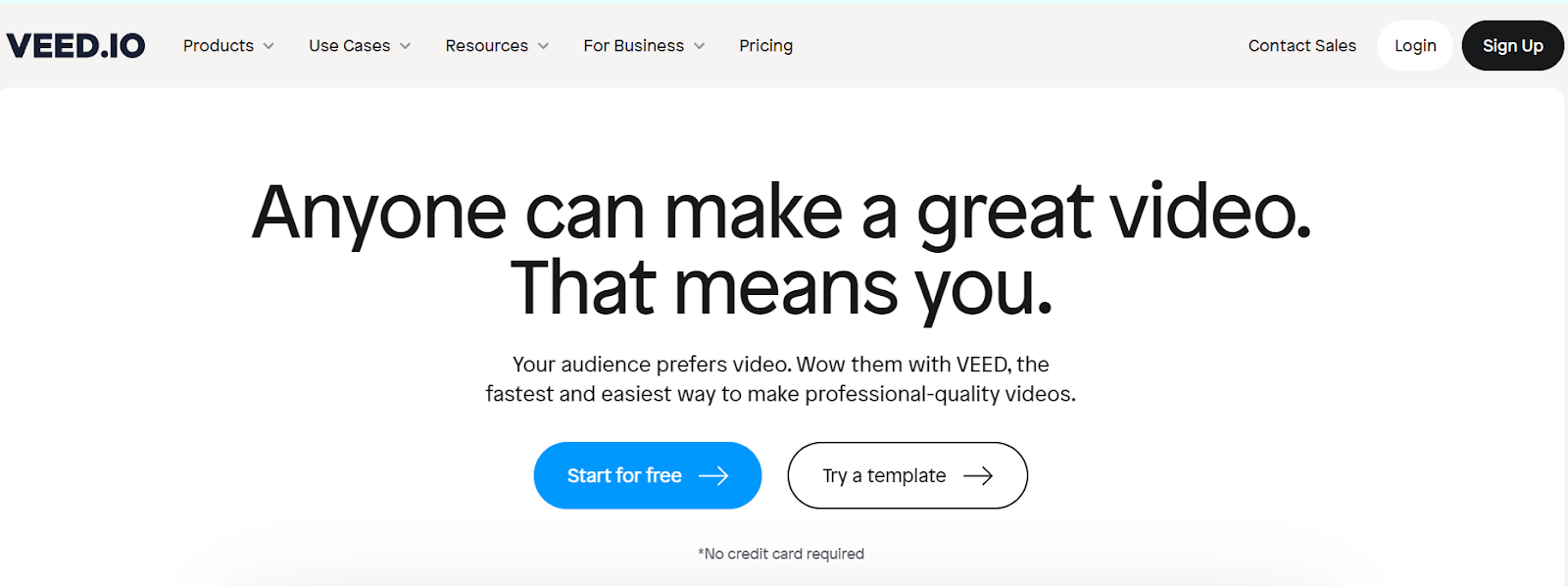Open the Contact Sales link

1301,45
